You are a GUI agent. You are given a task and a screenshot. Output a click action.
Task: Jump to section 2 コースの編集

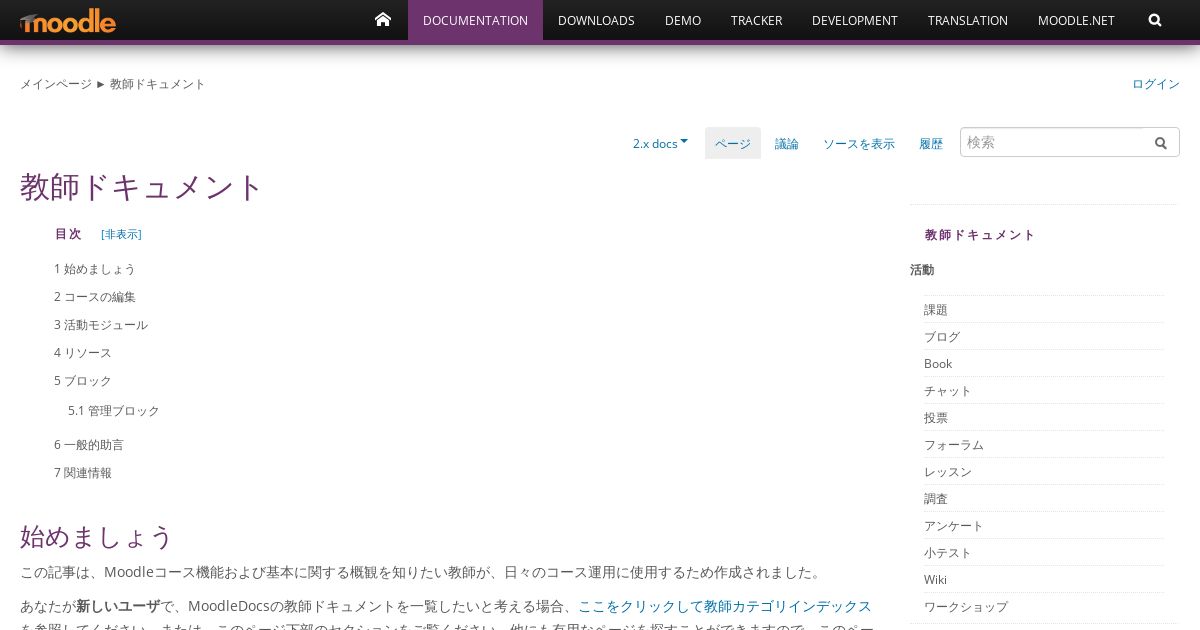click(x=95, y=297)
